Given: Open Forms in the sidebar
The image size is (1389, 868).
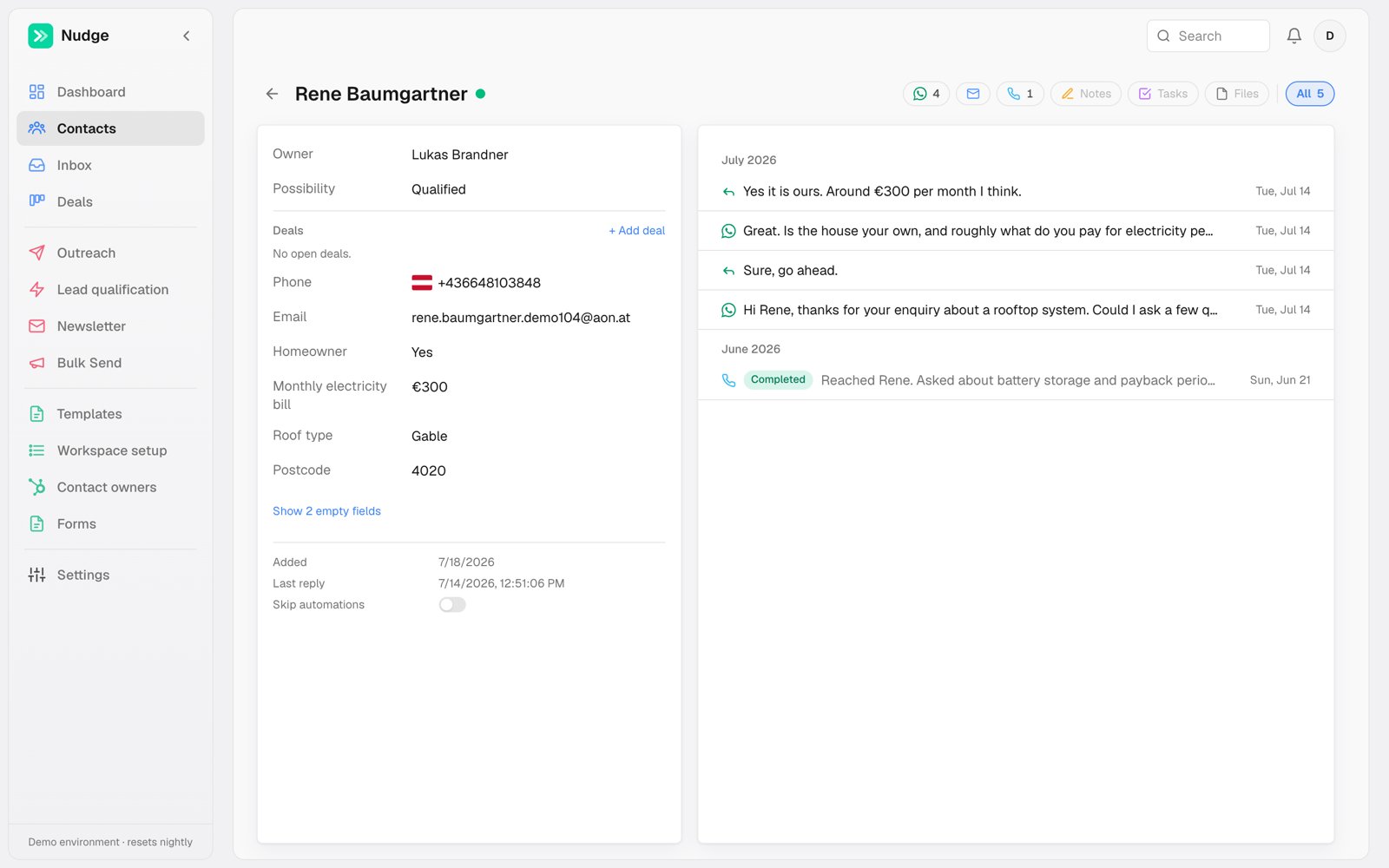Looking at the screenshot, I should pos(110,523).
